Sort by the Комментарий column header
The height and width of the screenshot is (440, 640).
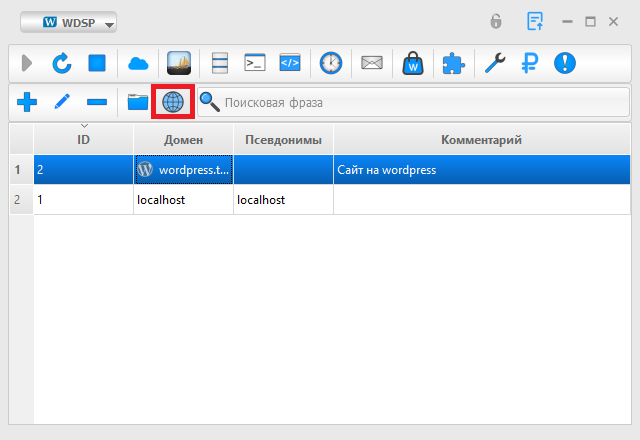point(482,140)
